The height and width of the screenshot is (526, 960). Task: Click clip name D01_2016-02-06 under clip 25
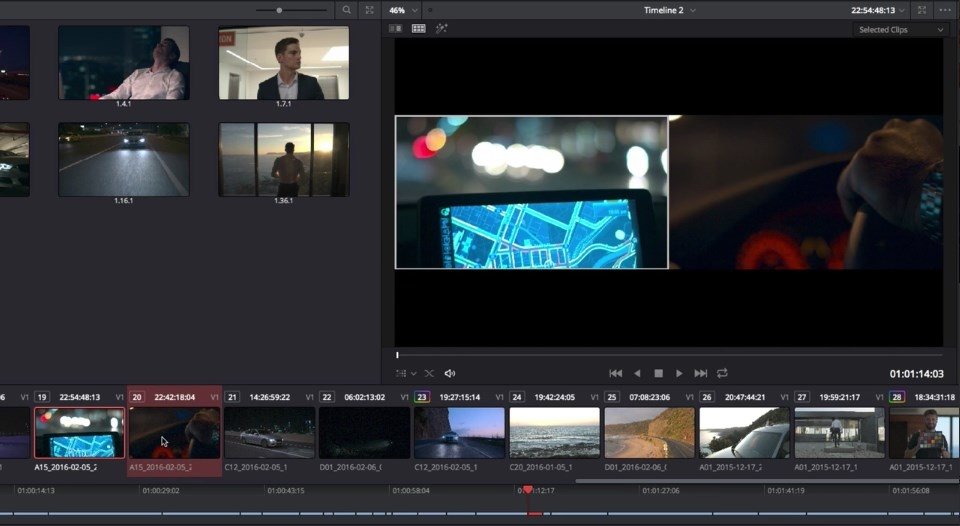[x=636, y=467]
